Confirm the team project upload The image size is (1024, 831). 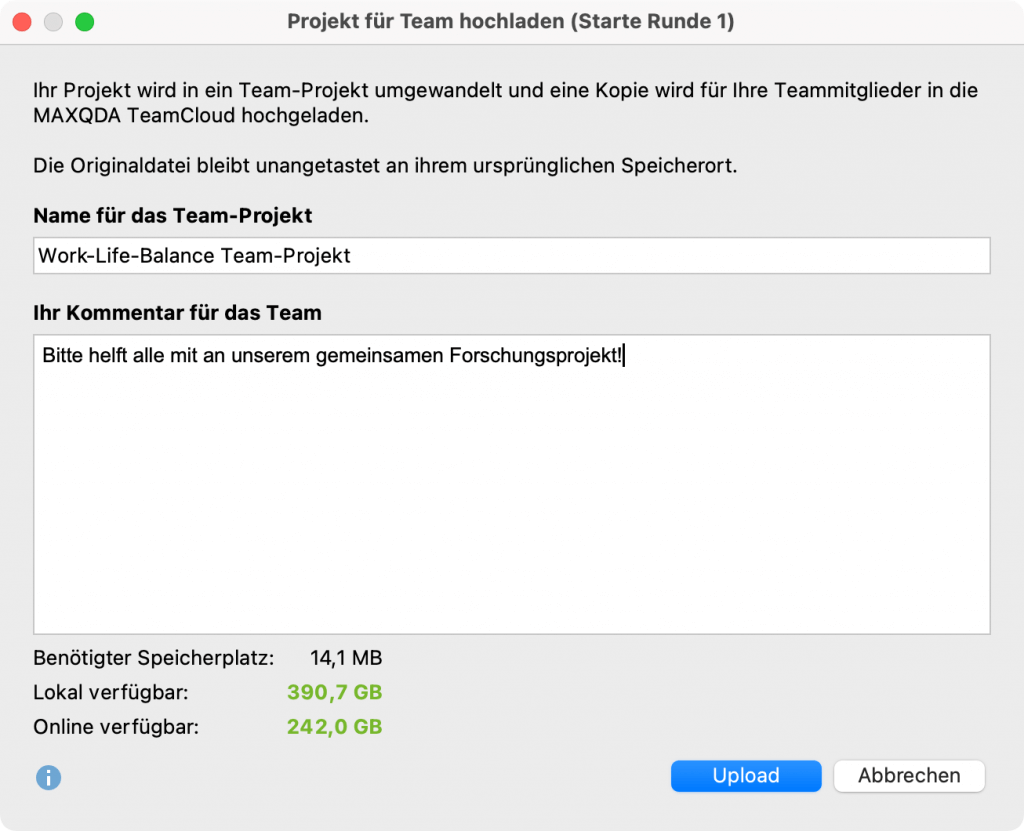pos(746,775)
